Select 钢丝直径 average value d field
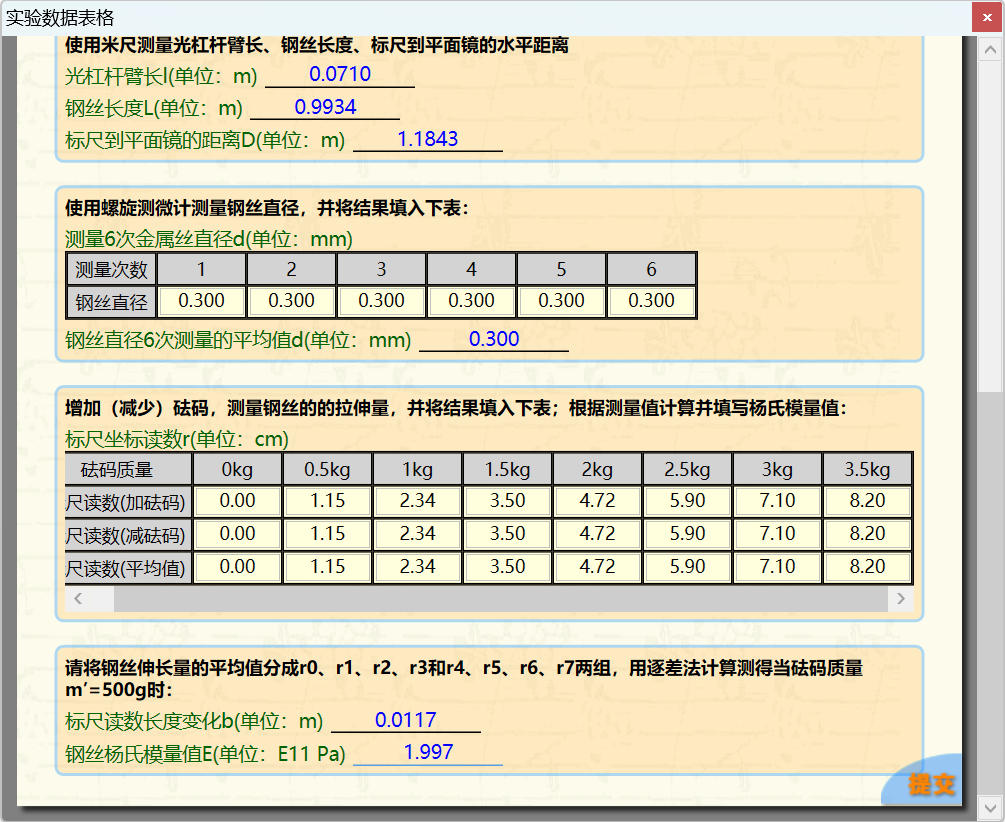1005x822 pixels. [x=494, y=340]
